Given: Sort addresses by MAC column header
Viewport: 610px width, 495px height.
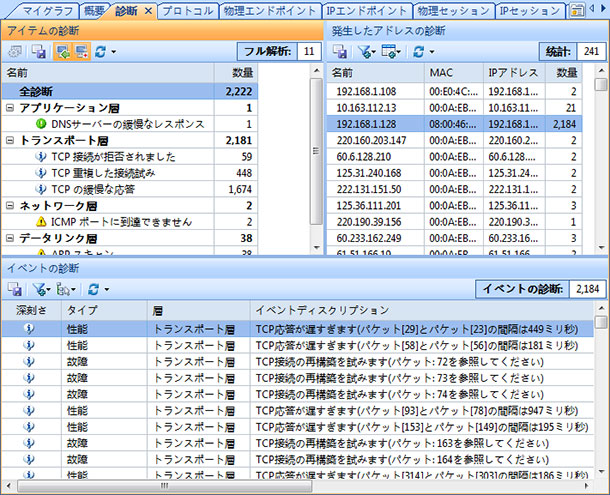Looking at the screenshot, I should pyautogui.click(x=441, y=73).
